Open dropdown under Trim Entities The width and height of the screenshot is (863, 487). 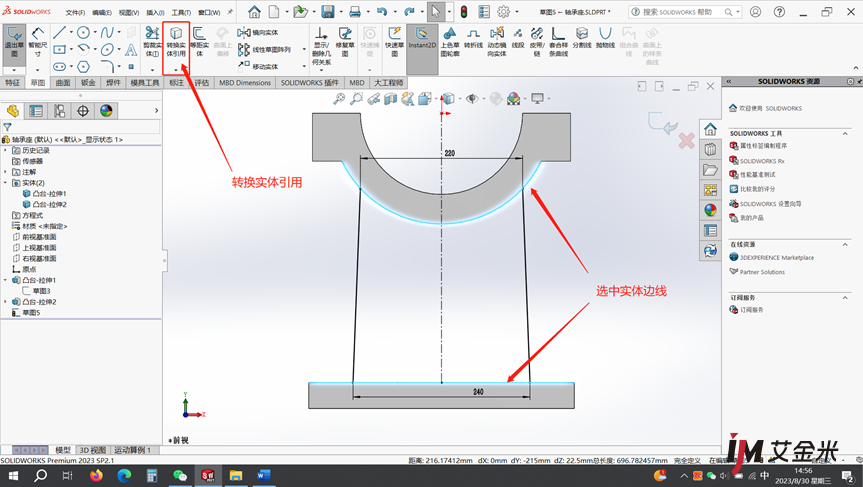click(x=152, y=70)
